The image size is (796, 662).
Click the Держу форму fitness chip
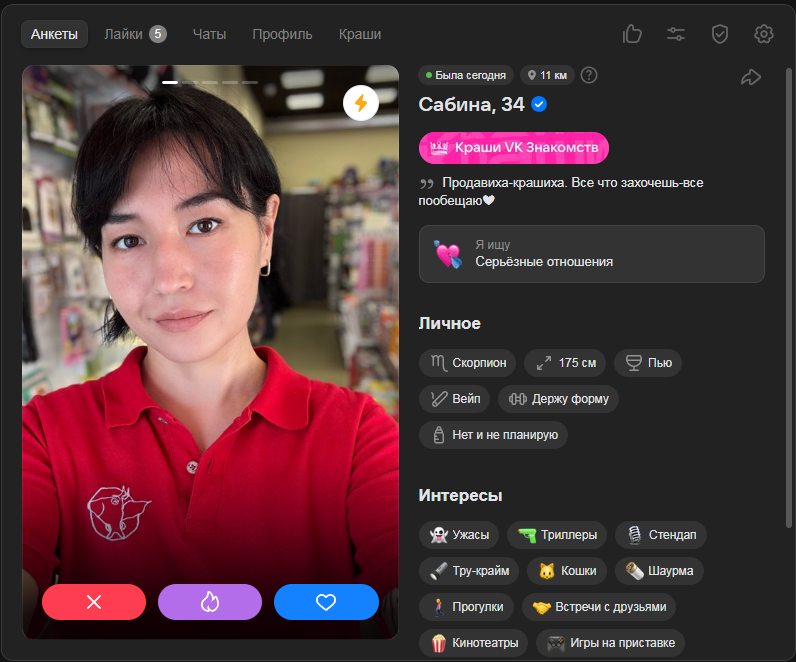[558, 399]
